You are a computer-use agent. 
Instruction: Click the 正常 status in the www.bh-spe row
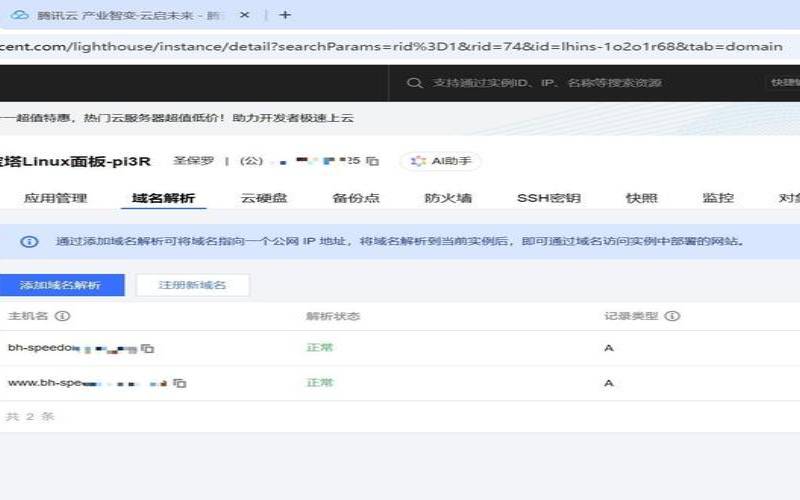(319, 383)
